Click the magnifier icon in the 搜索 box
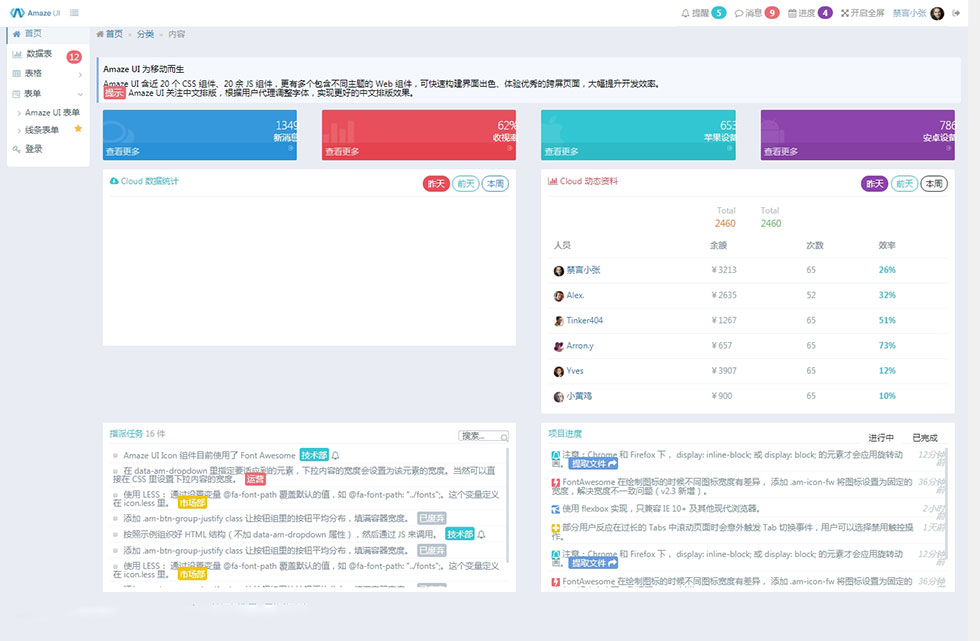The height and width of the screenshot is (641, 980). tap(504, 437)
